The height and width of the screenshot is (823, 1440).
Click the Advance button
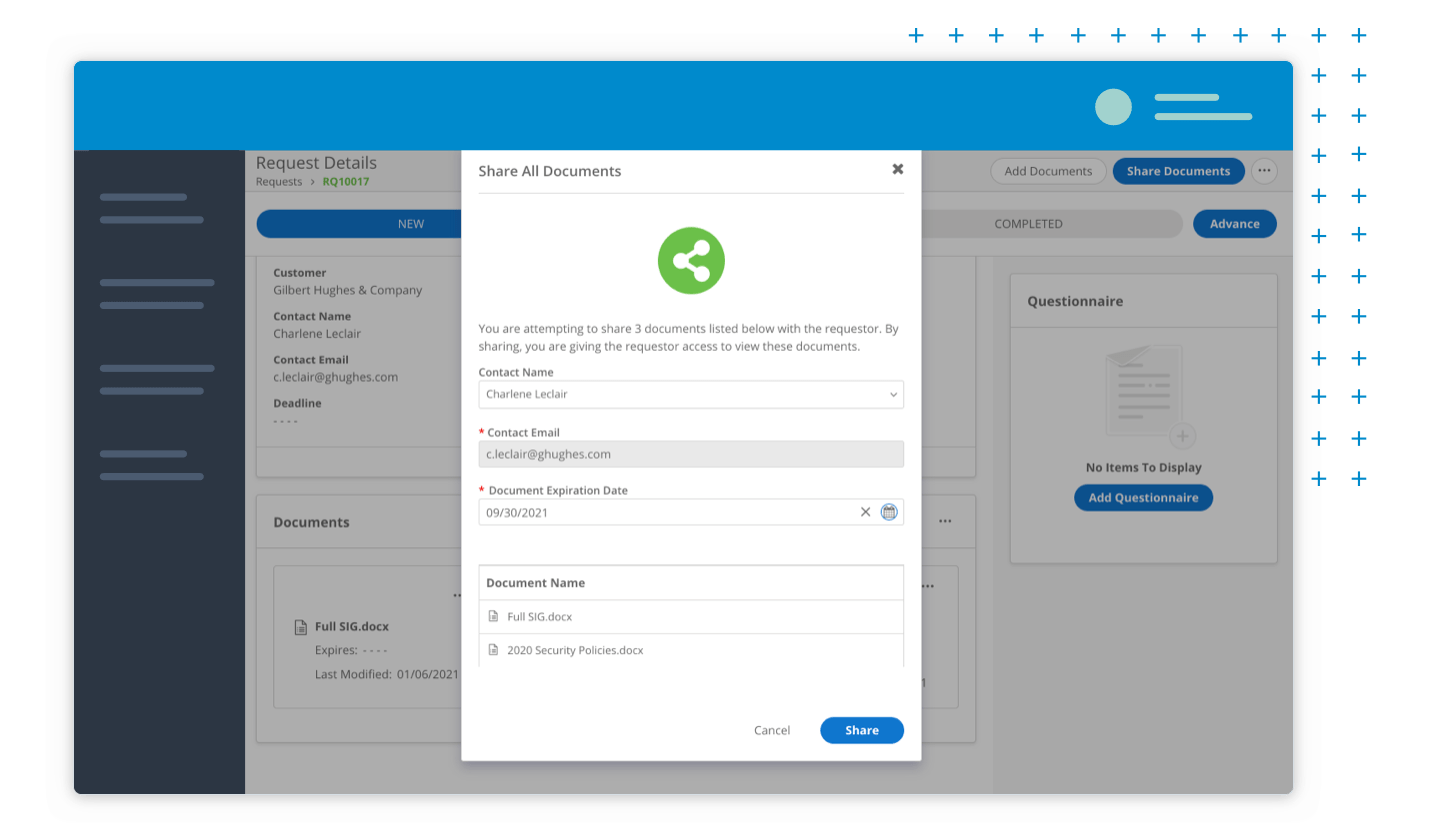pyautogui.click(x=1235, y=224)
